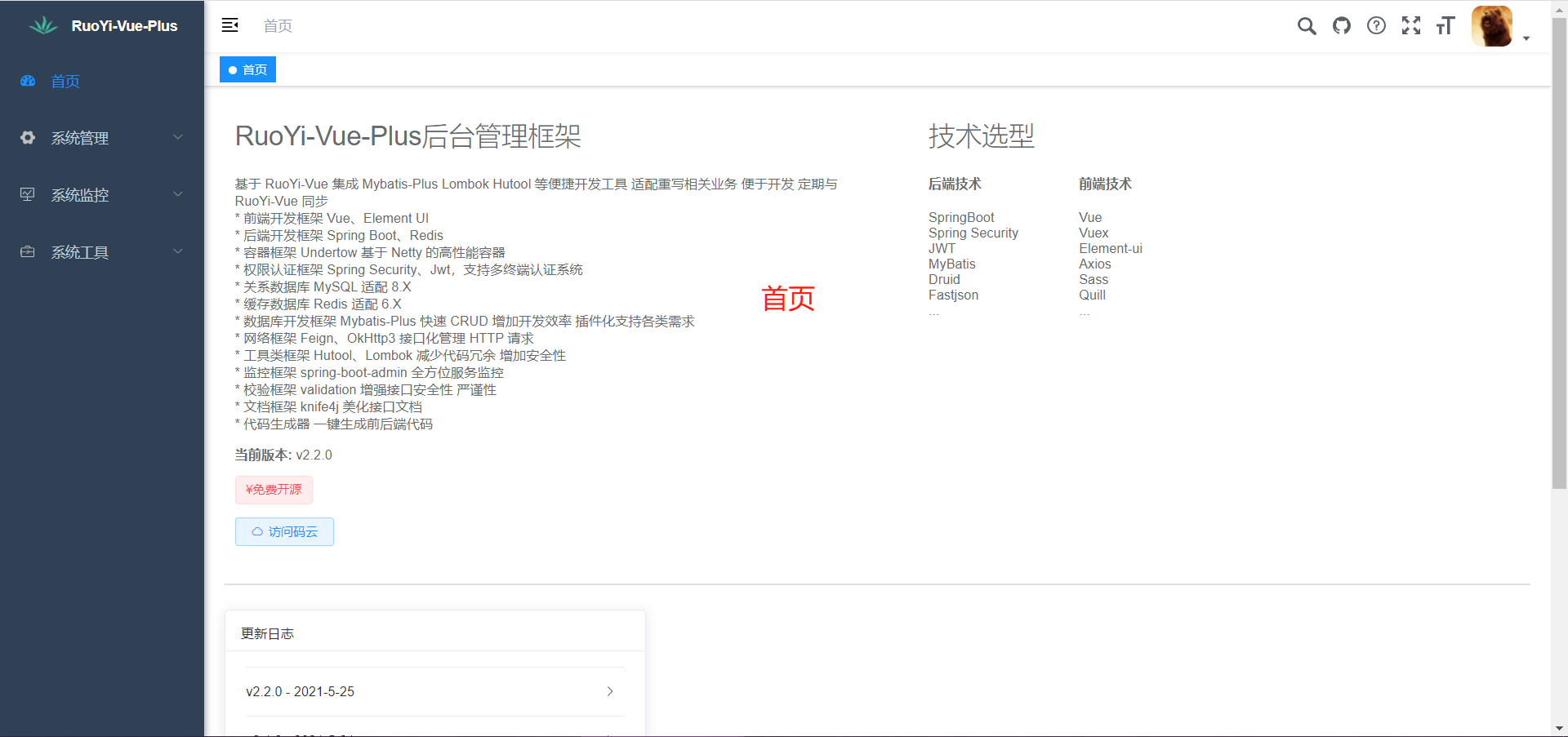1568x737 pixels.
Task: Click JWT in the backend list
Action: pos(942,248)
